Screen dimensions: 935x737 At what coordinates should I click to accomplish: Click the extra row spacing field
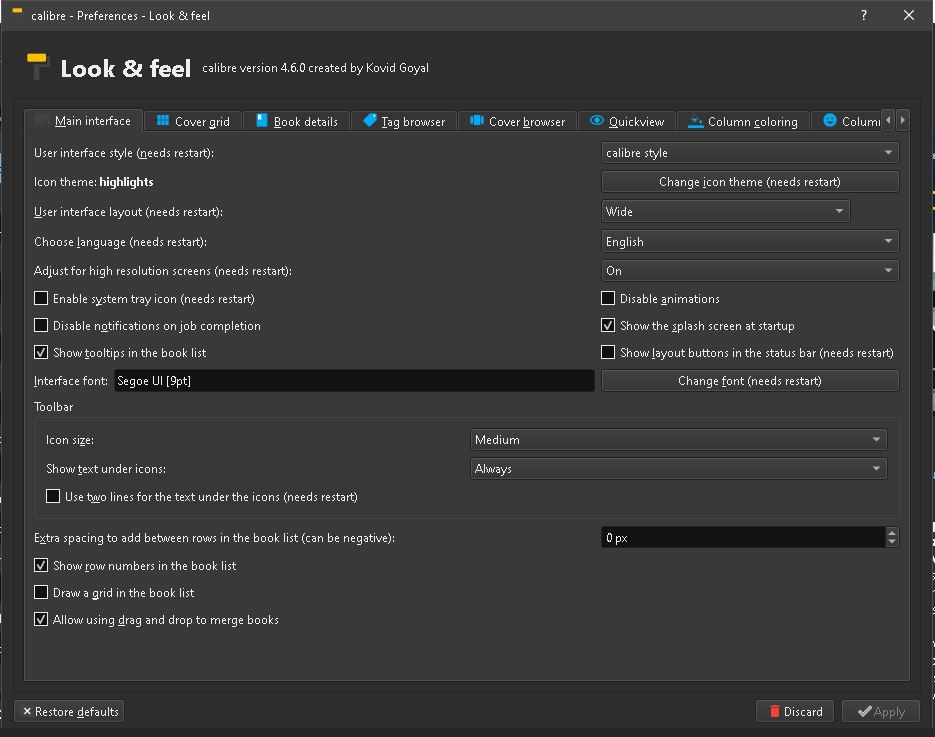[x=743, y=537]
